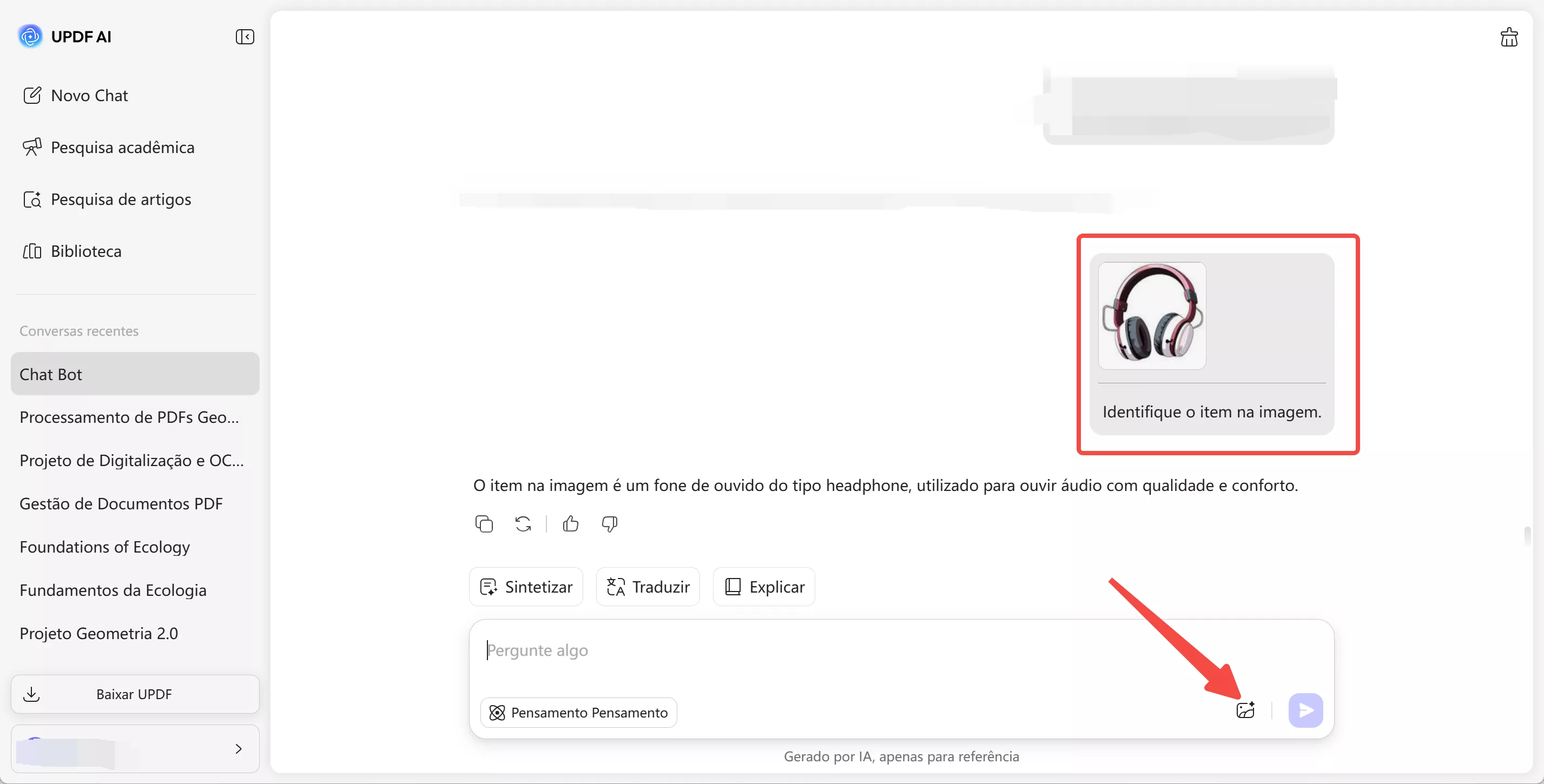
Task: Expand the bottom-left account card
Action: coord(239,749)
